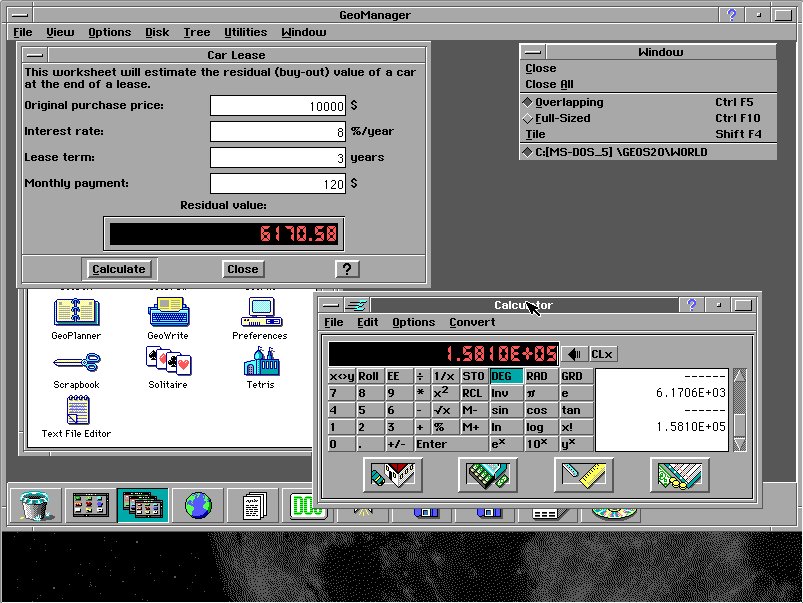Click the Wastebasket icon in GeoManager's bottom bar
Image resolution: width=803 pixels, height=603 pixels.
pos(35,505)
